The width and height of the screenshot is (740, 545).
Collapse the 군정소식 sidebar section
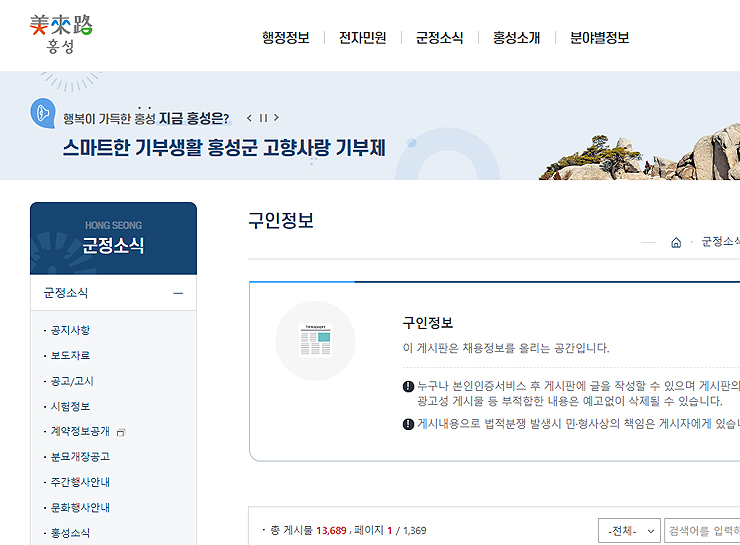coord(178,293)
